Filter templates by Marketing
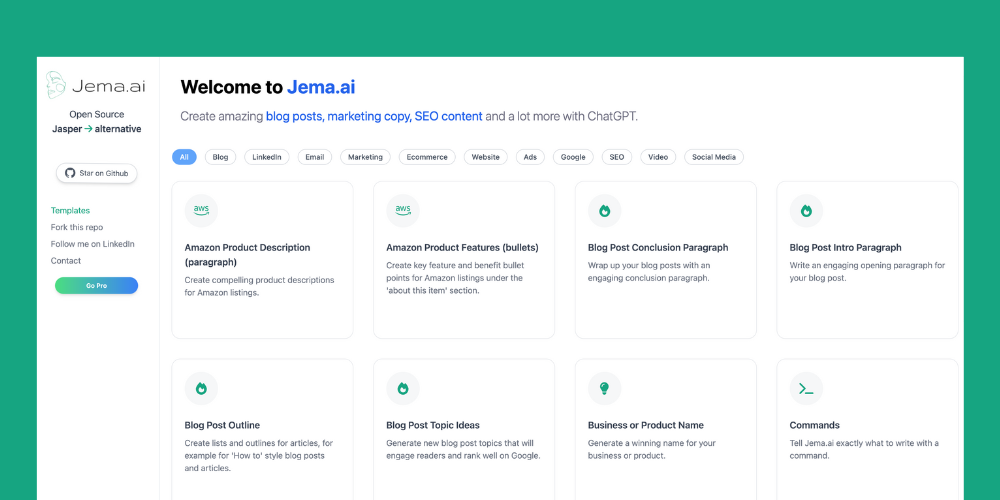This screenshot has width=1000, height=500. 365,157
